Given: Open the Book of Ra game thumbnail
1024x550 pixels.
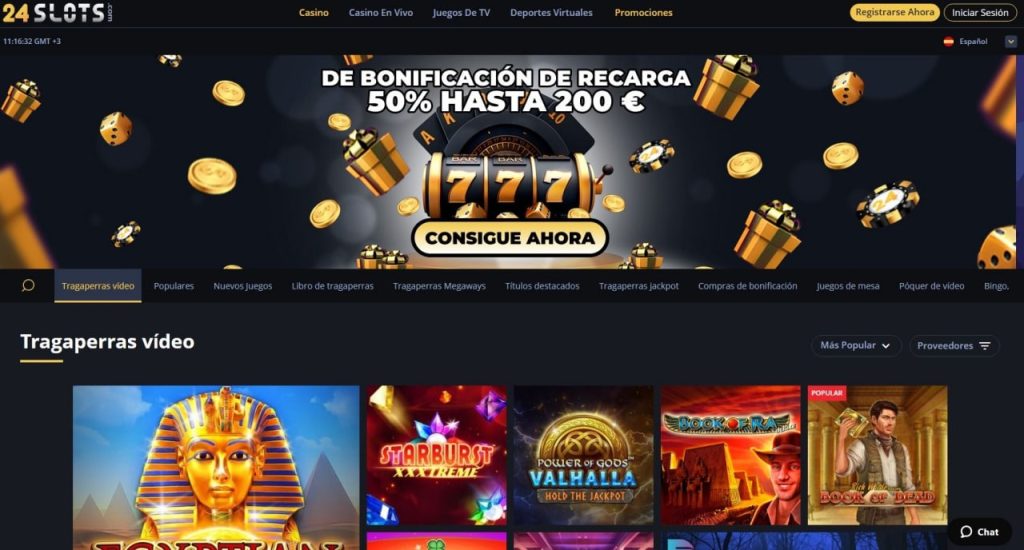Looking at the screenshot, I should [x=730, y=455].
